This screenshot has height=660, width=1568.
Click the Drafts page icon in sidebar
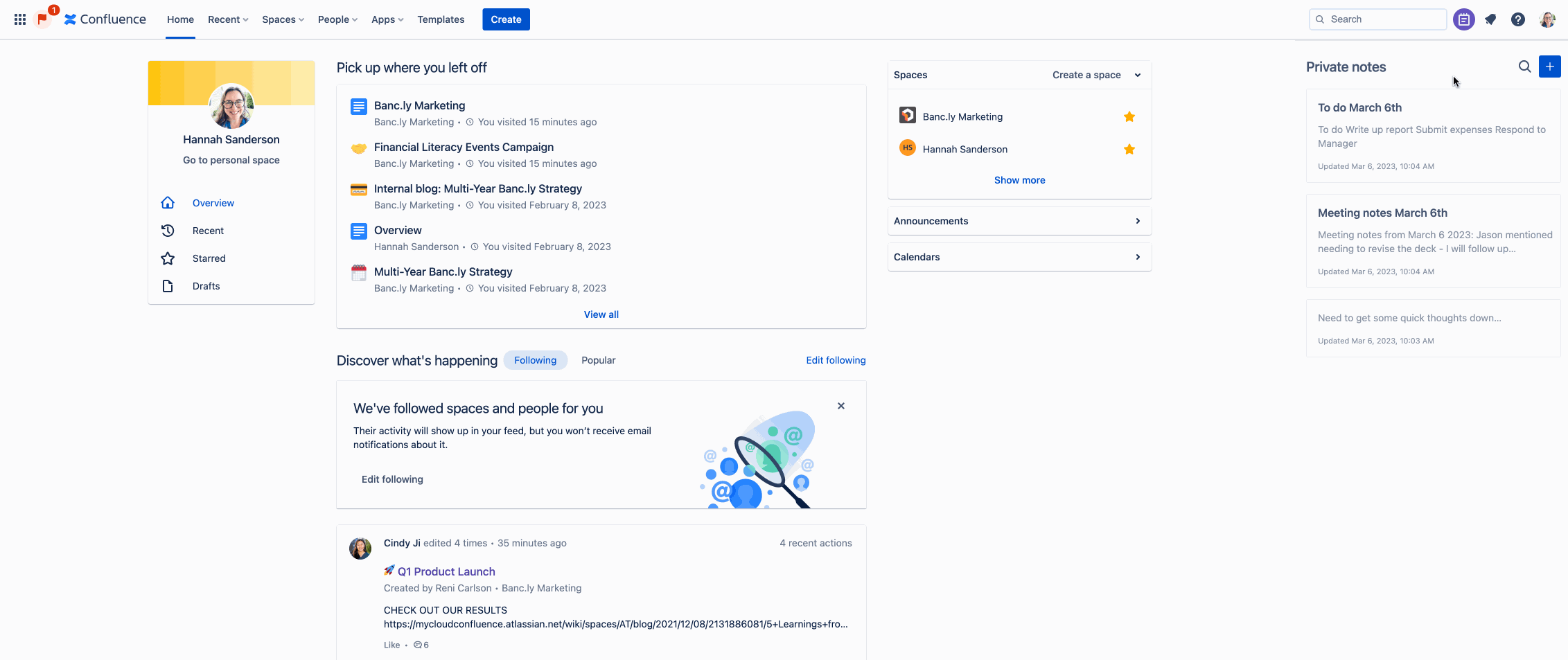coord(168,286)
